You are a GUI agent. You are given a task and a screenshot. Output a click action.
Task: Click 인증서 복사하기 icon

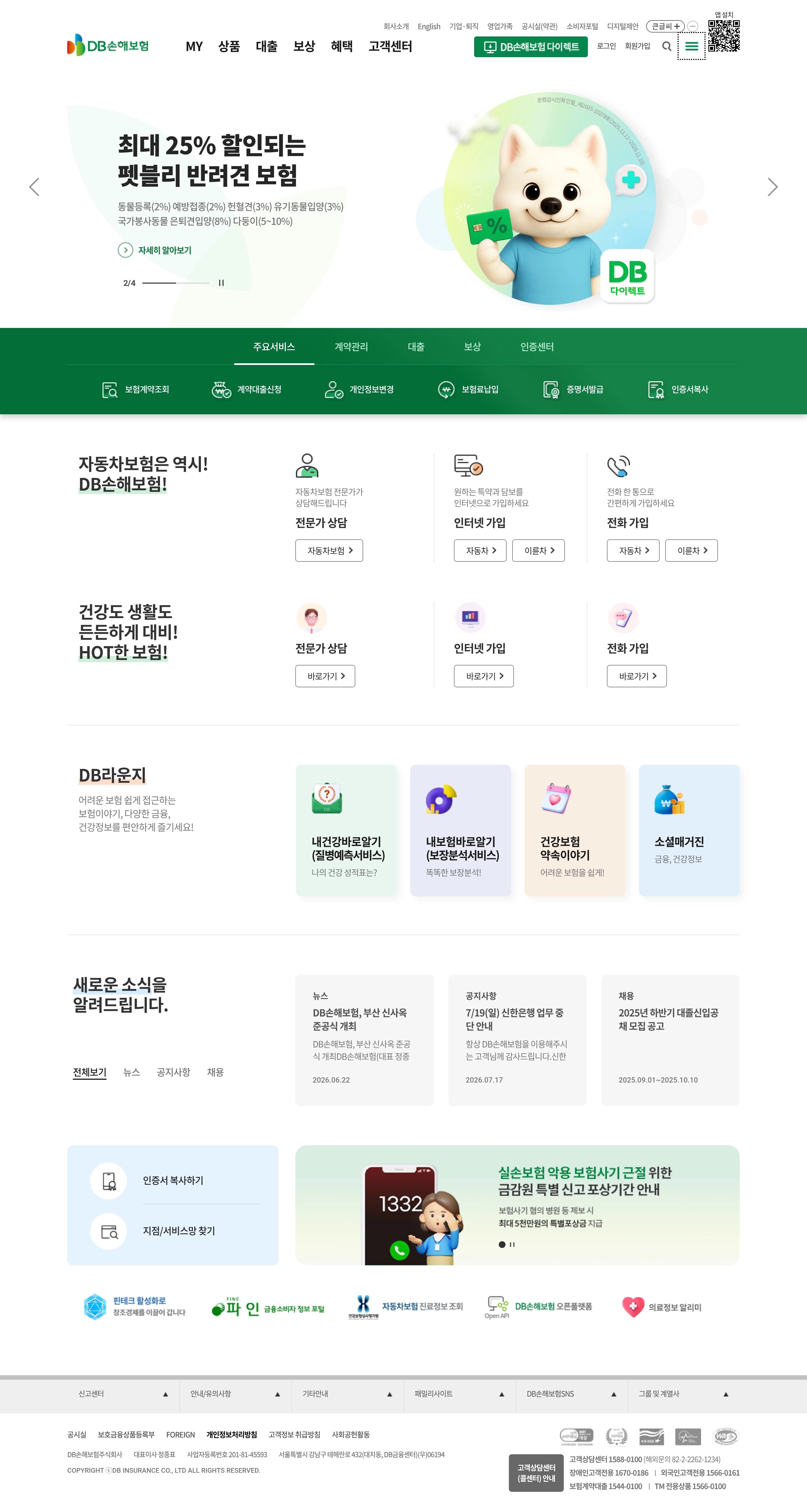click(108, 1181)
